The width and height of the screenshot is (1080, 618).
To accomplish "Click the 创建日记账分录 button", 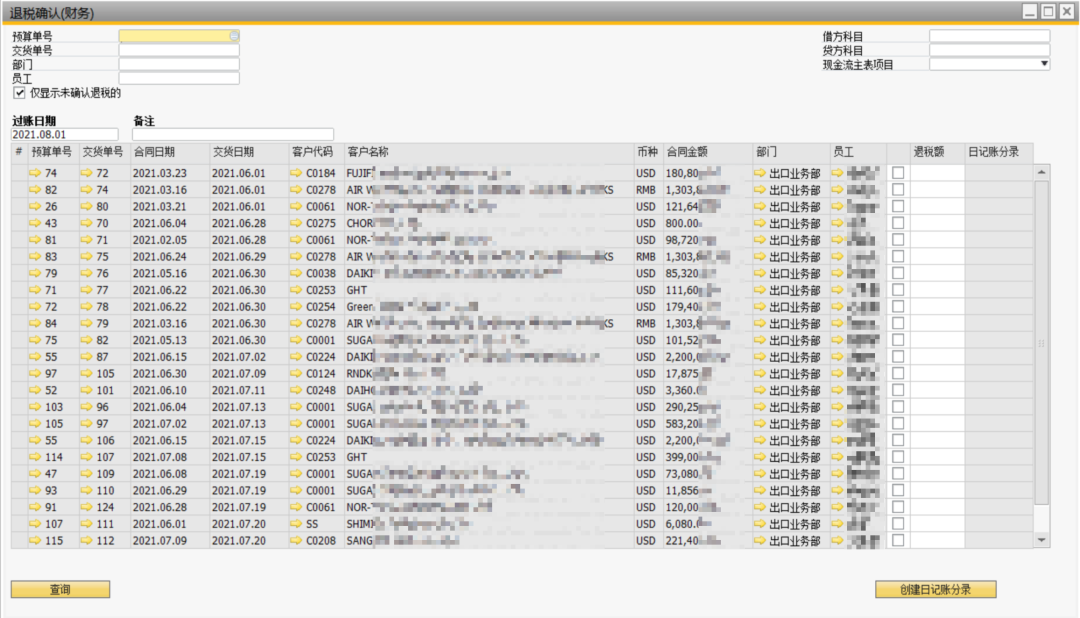I will tap(935, 589).
